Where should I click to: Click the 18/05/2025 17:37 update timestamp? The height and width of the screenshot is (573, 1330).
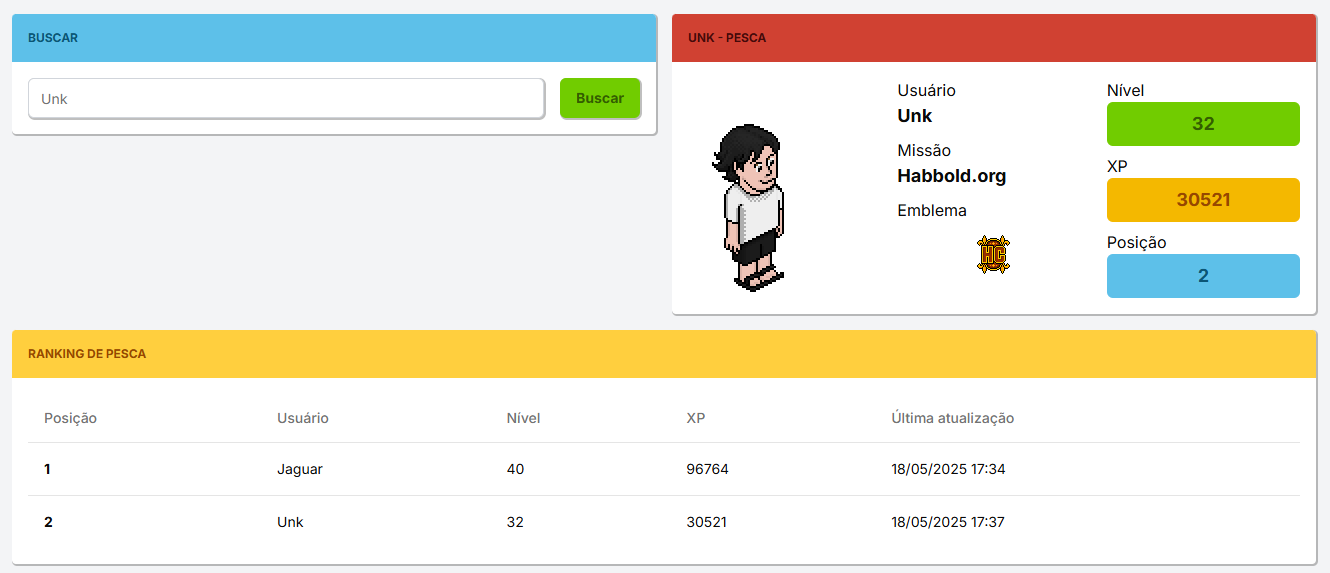coord(947,522)
